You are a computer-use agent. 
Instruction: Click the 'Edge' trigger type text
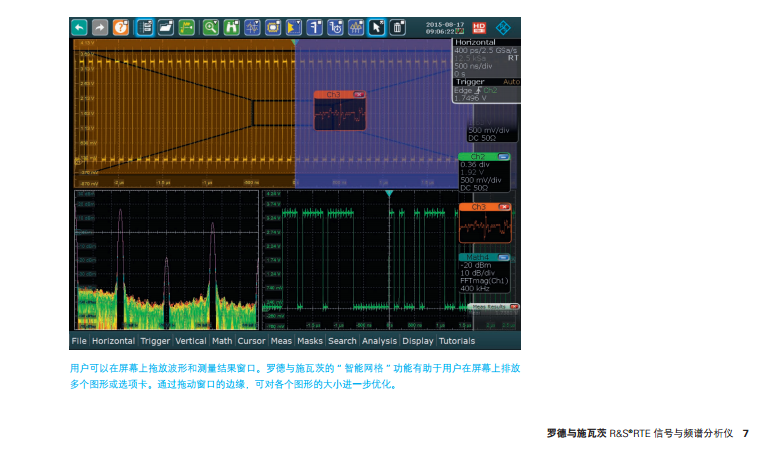click(x=463, y=90)
